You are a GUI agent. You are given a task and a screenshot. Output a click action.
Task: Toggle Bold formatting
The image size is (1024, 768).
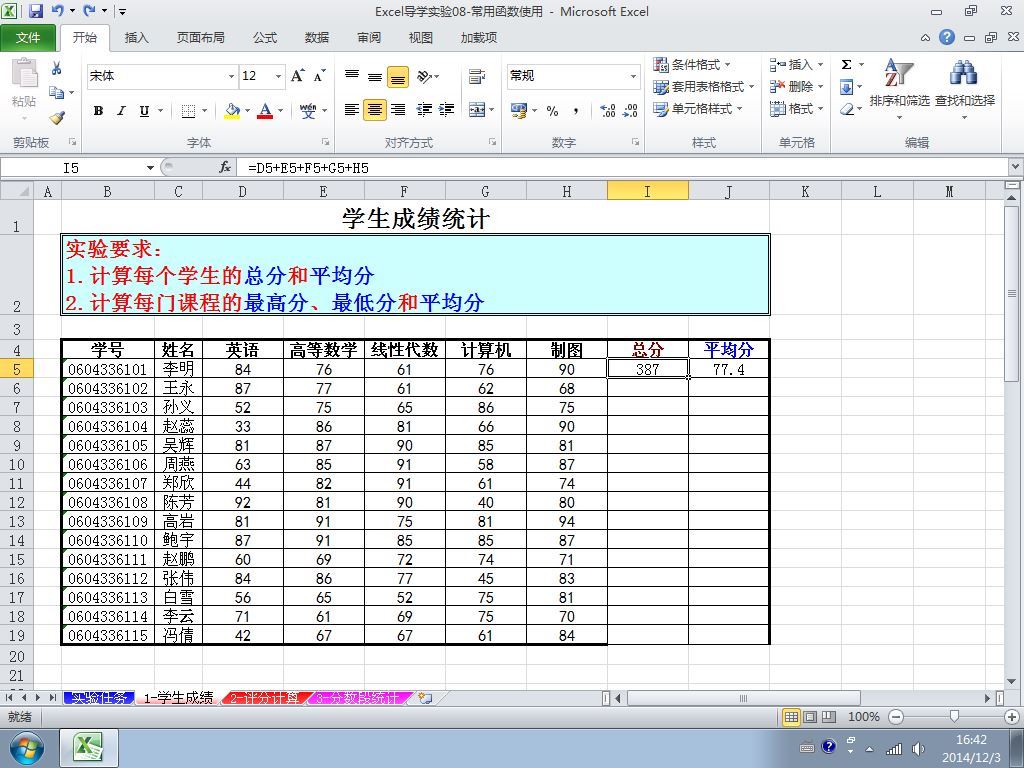click(99, 110)
